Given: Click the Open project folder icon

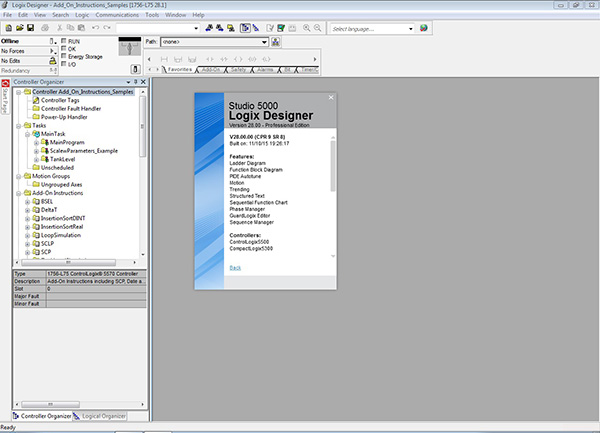Looking at the screenshot, I should [20, 28].
